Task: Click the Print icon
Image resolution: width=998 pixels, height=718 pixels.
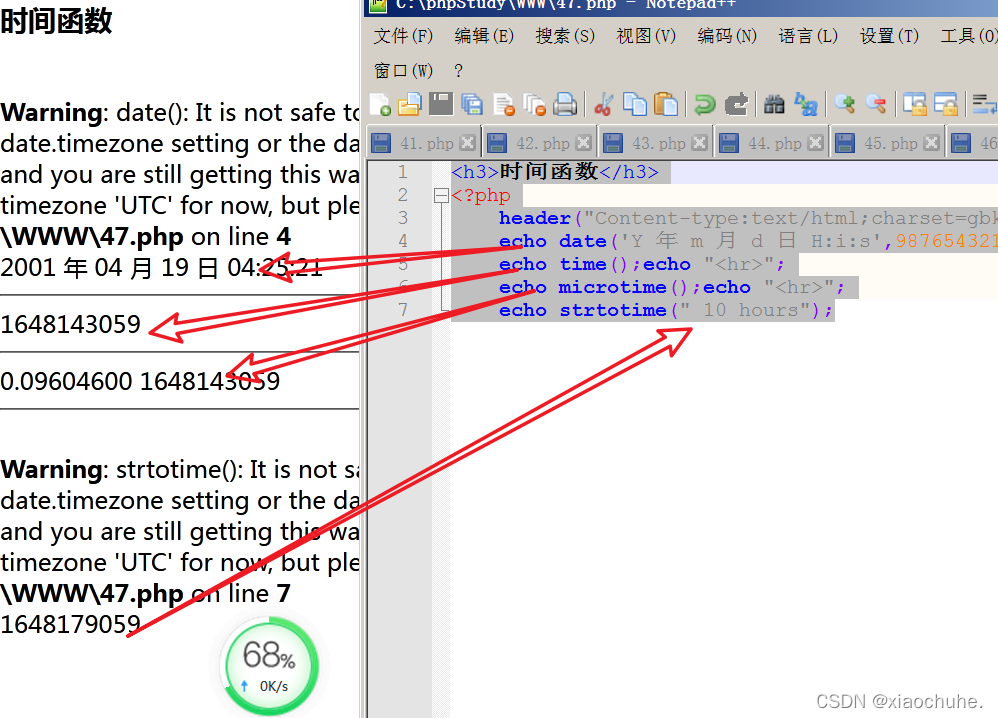Action: (565, 104)
